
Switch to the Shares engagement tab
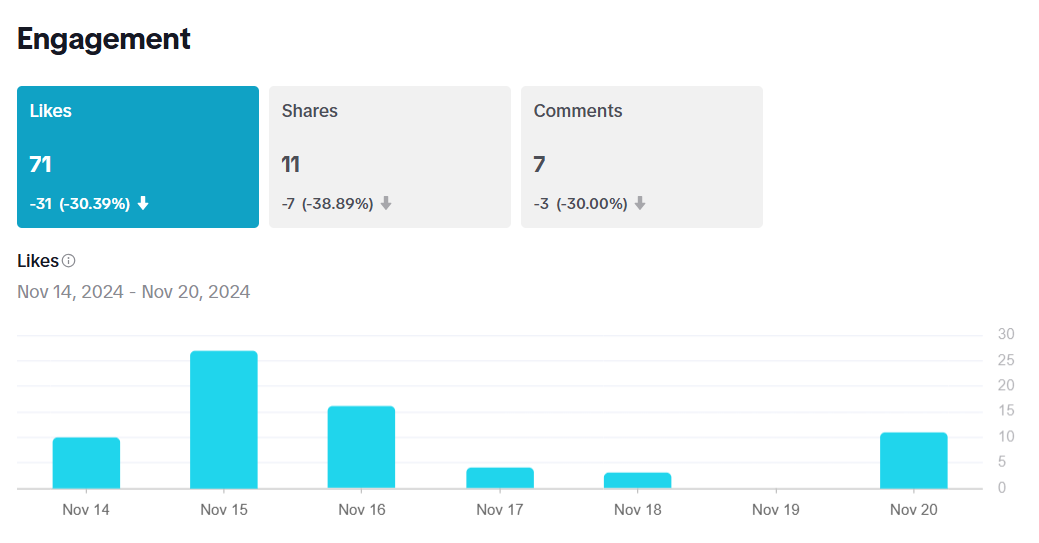click(390, 156)
